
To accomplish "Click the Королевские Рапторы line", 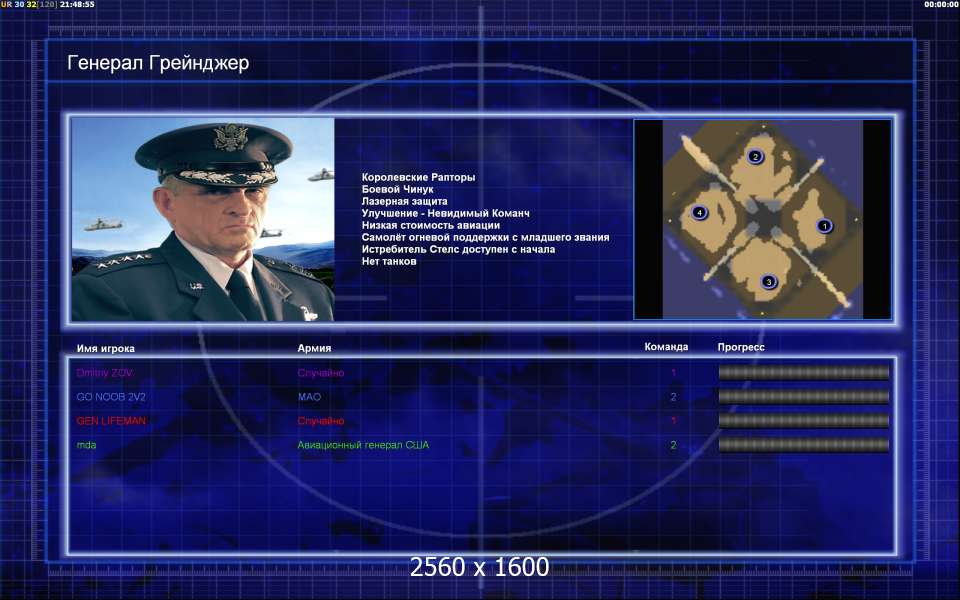I will point(418,178).
